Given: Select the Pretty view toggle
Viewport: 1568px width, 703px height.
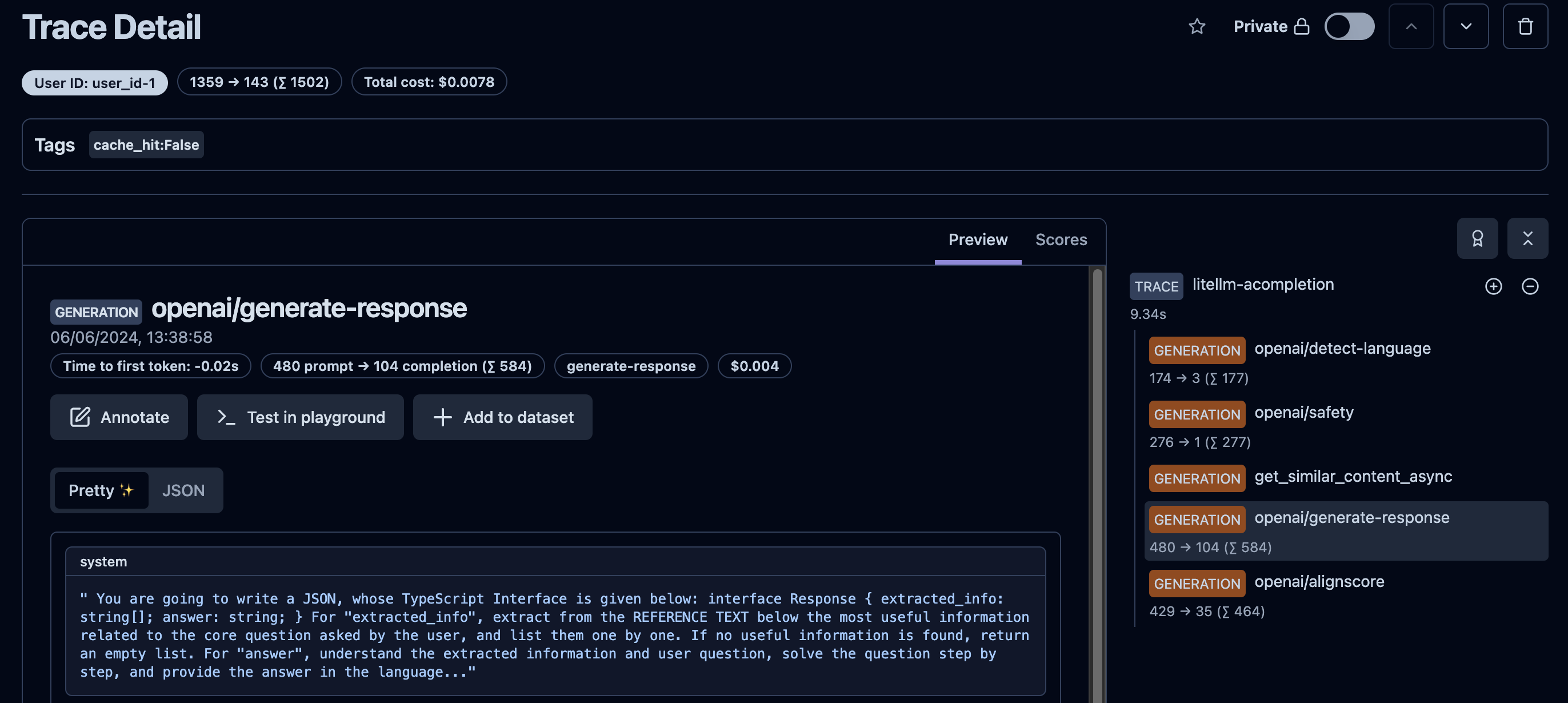Looking at the screenshot, I should point(101,490).
